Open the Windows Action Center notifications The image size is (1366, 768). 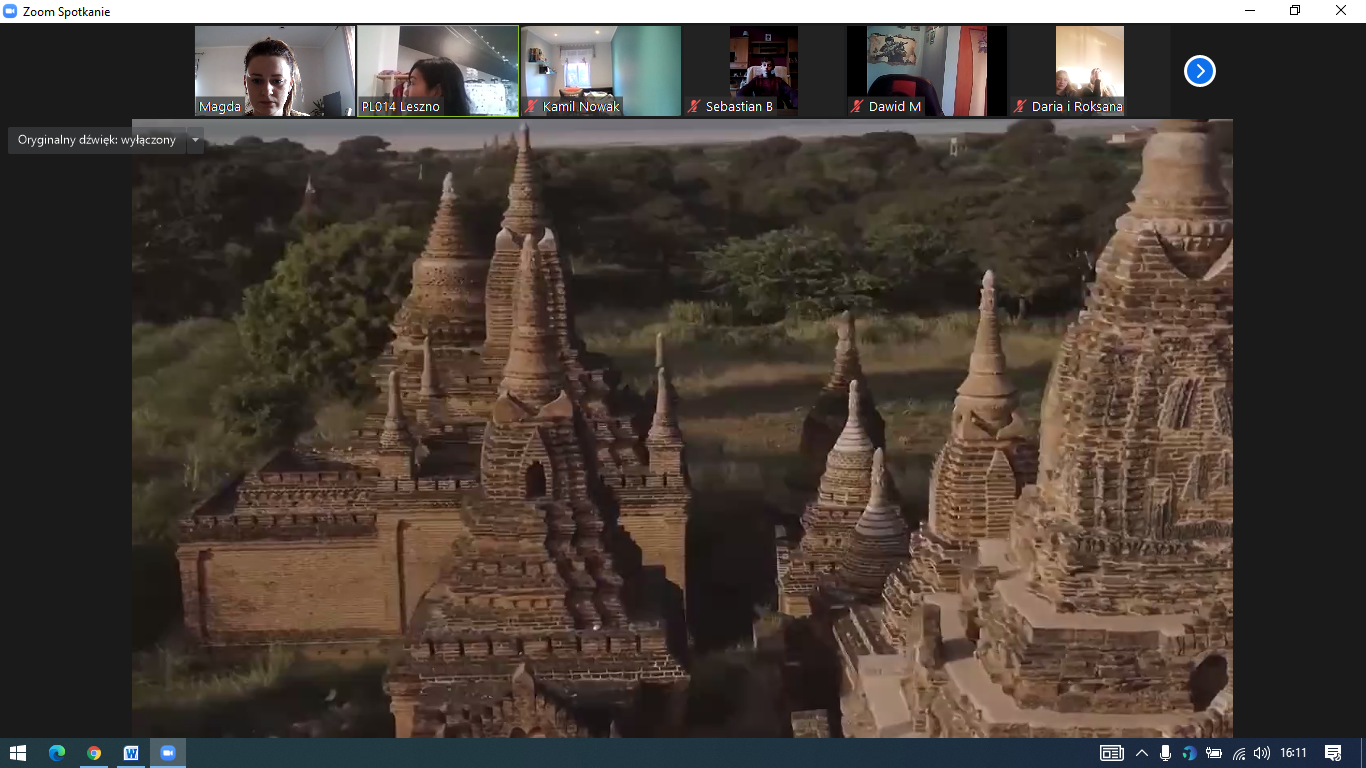pyautogui.click(x=1333, y=753)
